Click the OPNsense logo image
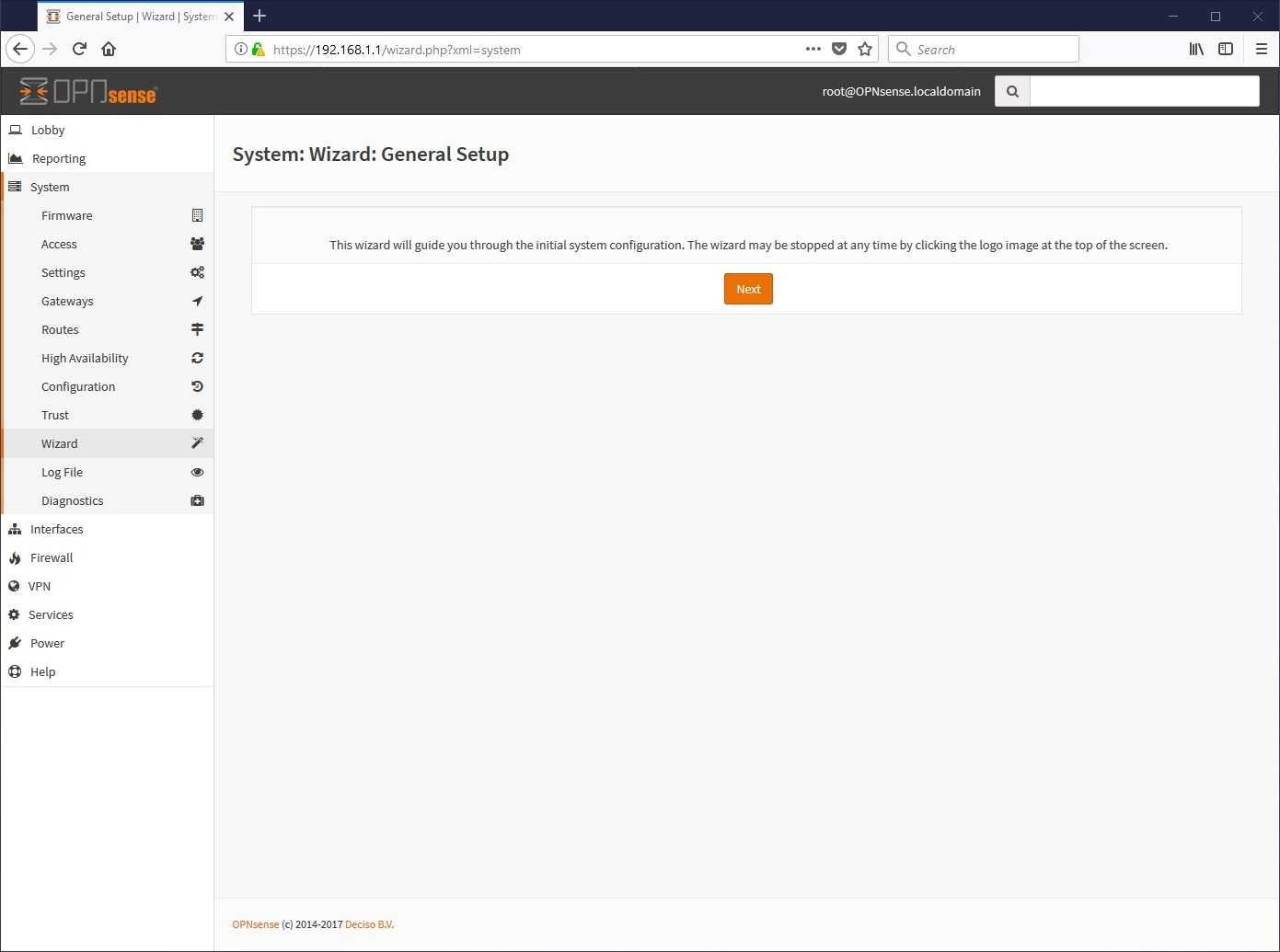This screenshot has width=1280, height=952. click(88, 91)
